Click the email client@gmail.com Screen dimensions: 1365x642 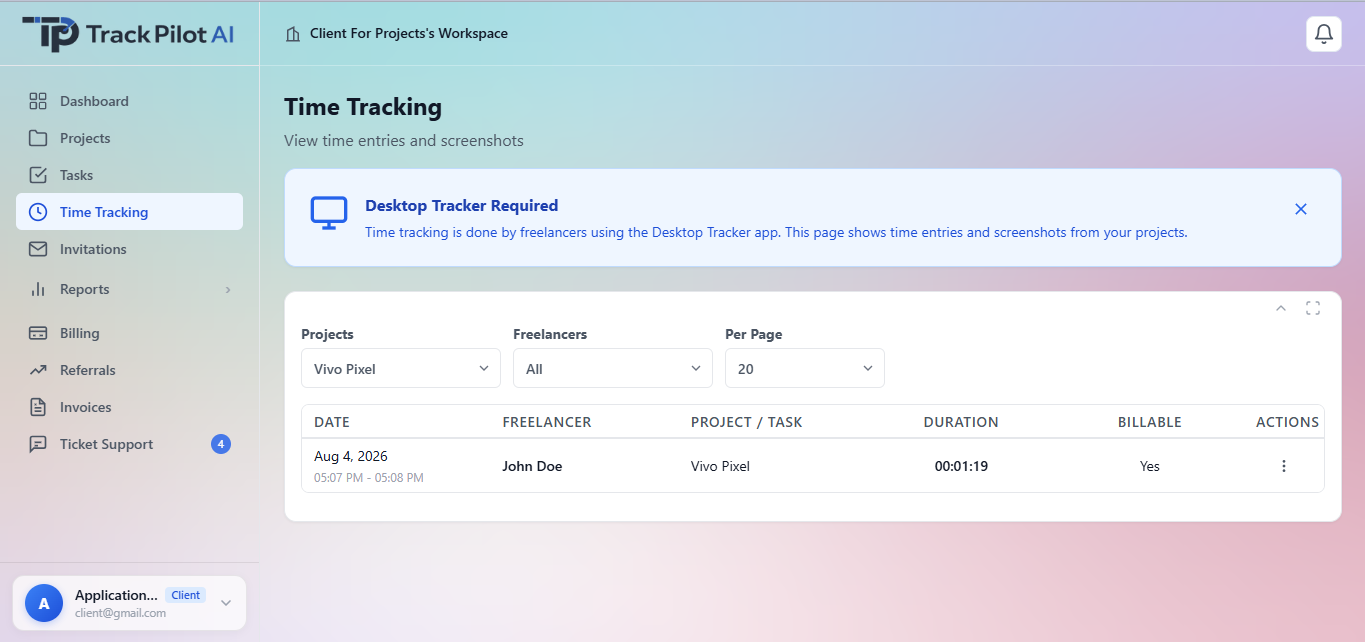coord(120,613)
